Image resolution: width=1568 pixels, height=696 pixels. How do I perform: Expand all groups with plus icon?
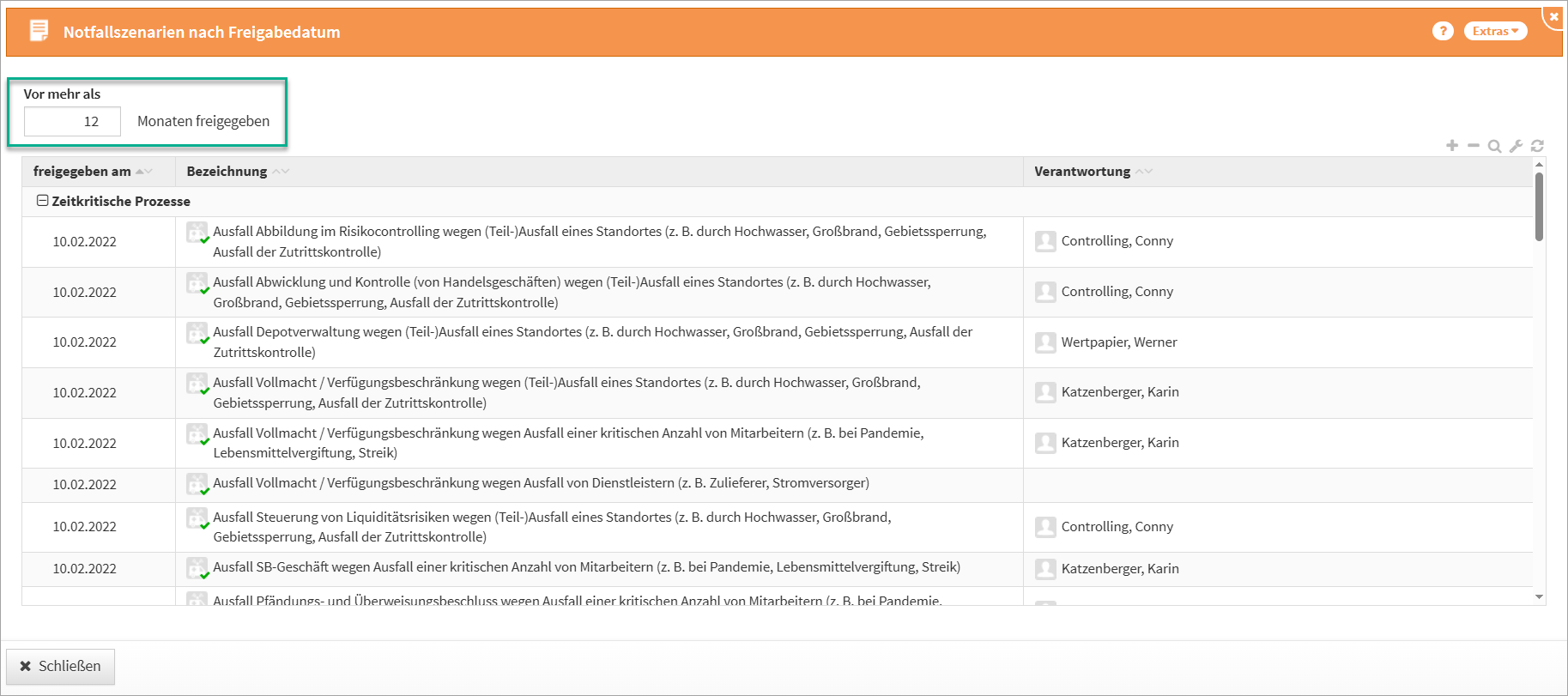(1452, 146)
